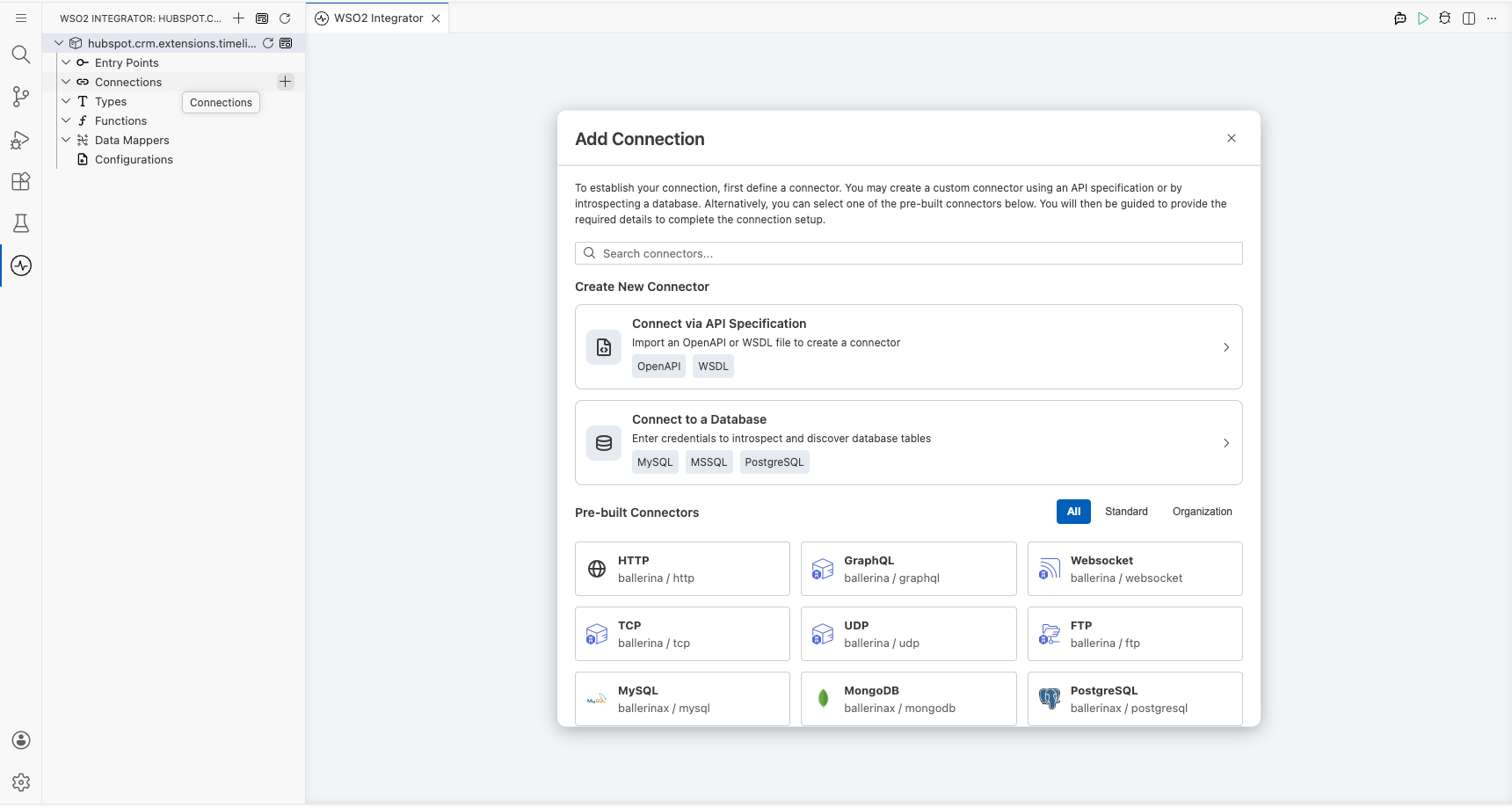
Task: Click the database cylinder icon
Action: [x=604, y=443]
